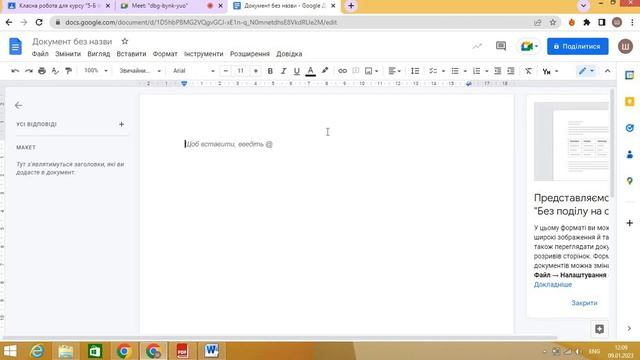The width and height of the screenshot is (640, 360).
Task: Click the document title Документ без назви
Action: (72, 42)
